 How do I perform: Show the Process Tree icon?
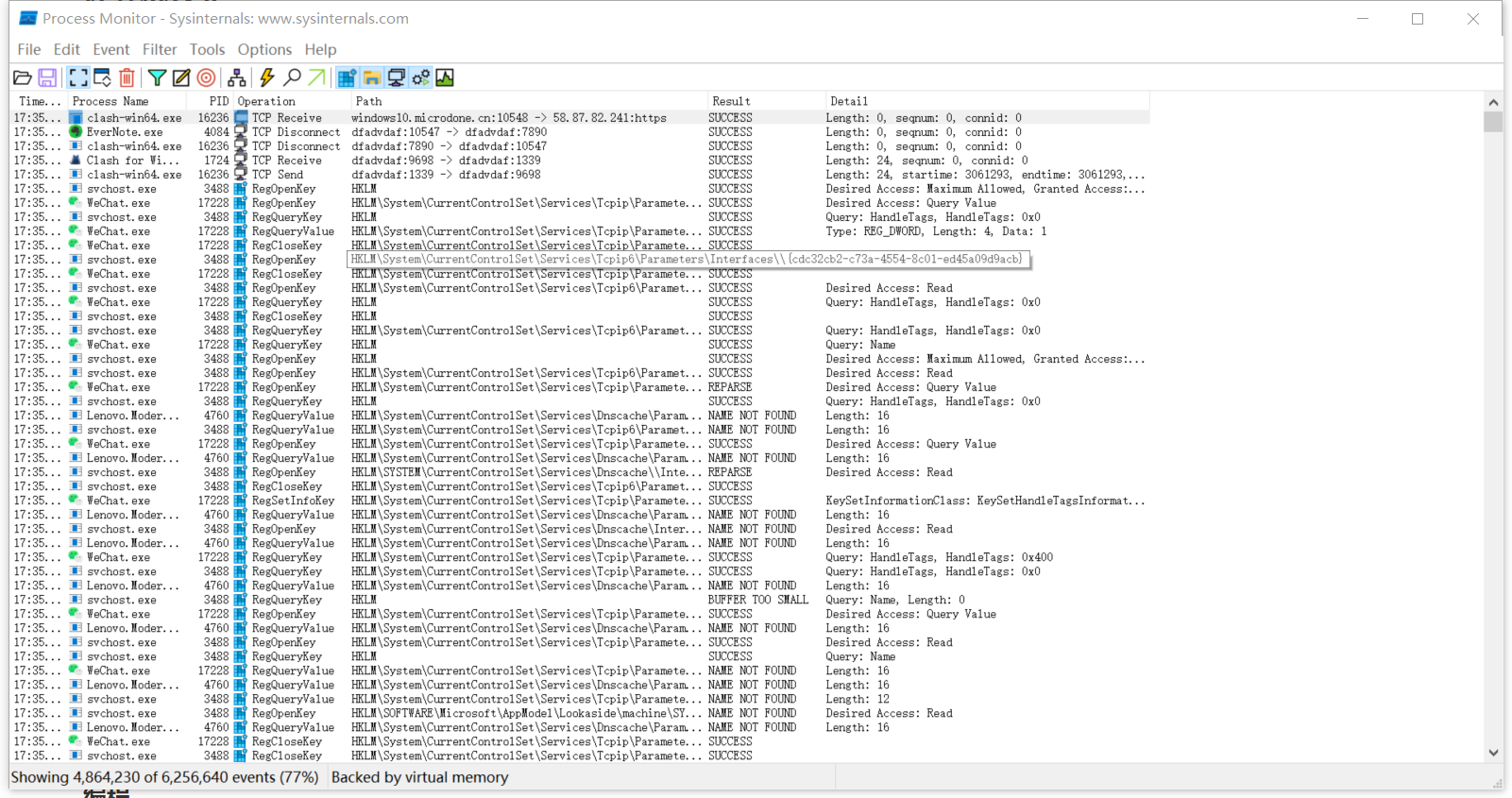[x=236, y=77]
